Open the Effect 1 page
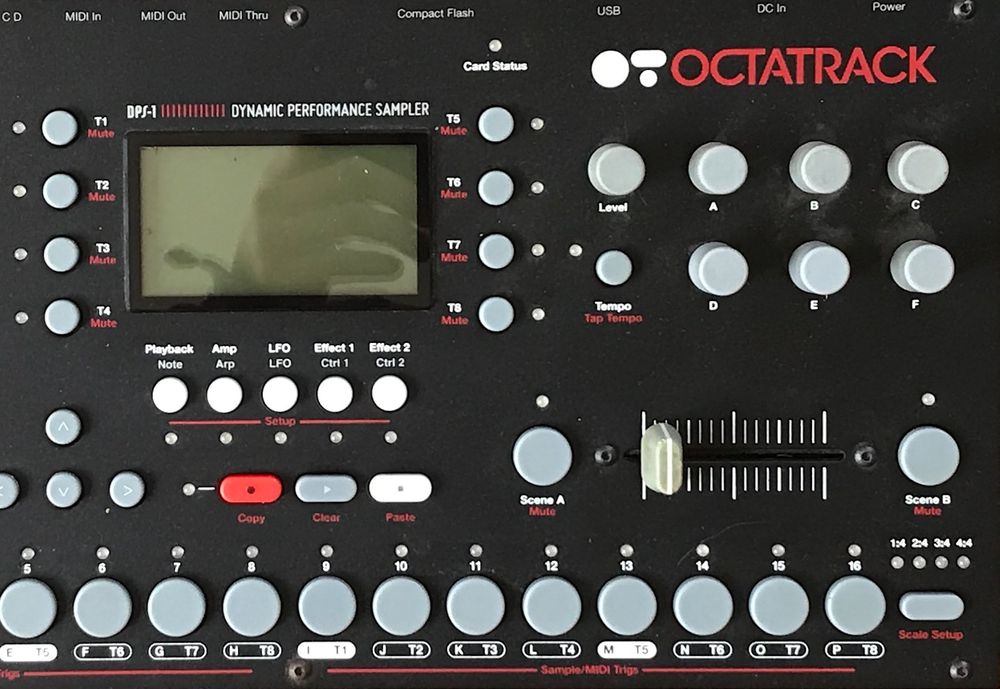The width and height of the screenshot is (1000, 689). [333, 393]
